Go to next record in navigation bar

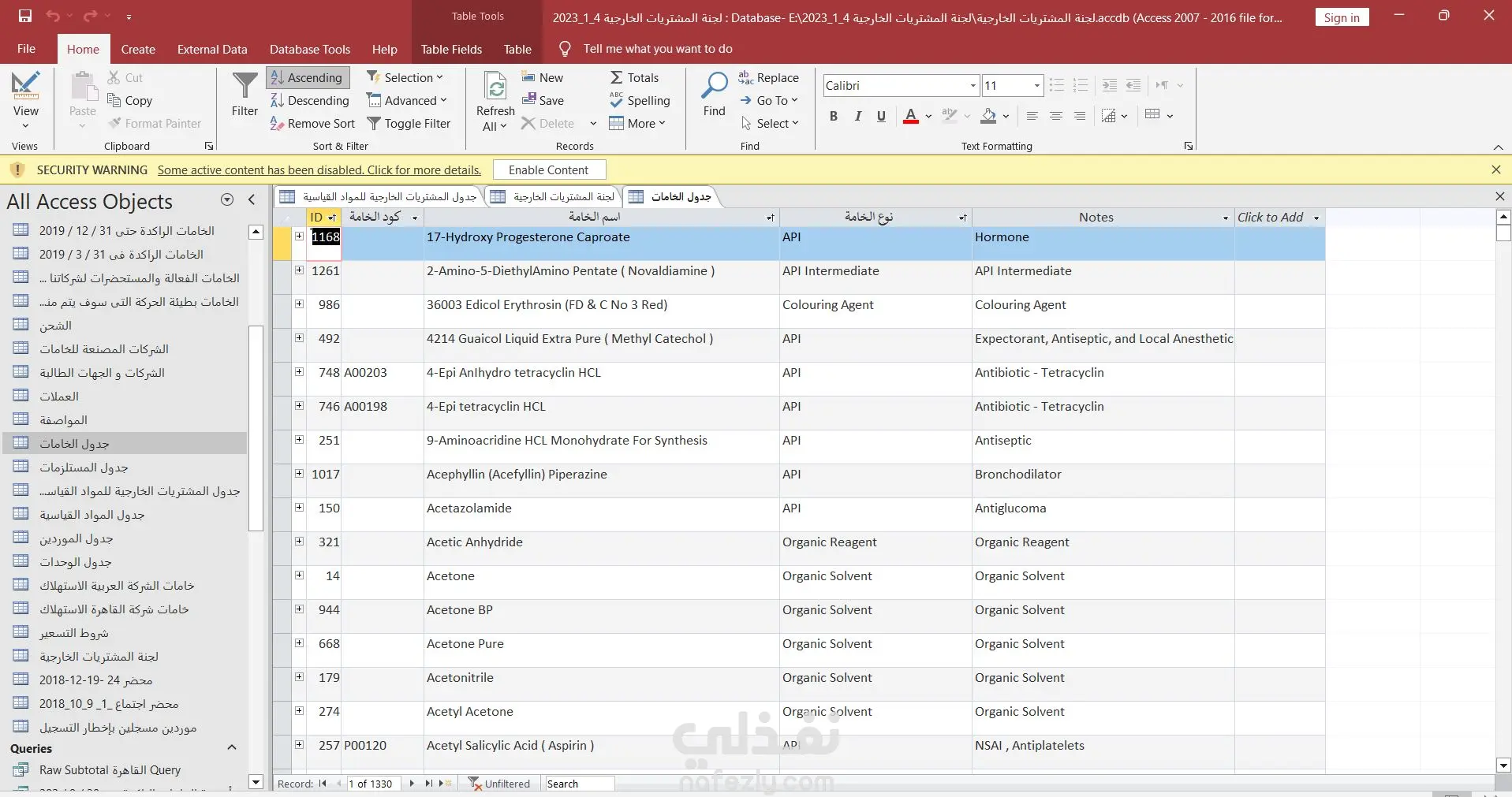pos(412,784)
